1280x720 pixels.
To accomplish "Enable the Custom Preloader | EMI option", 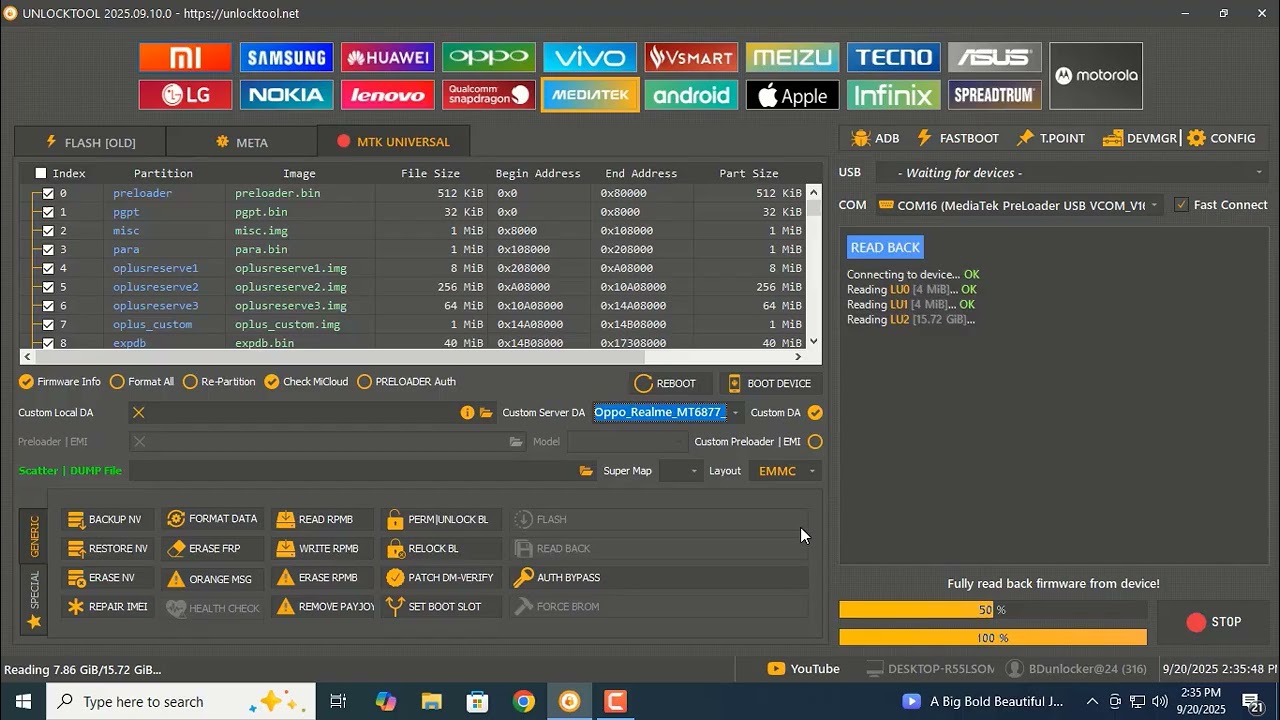I will pos(816,442).
